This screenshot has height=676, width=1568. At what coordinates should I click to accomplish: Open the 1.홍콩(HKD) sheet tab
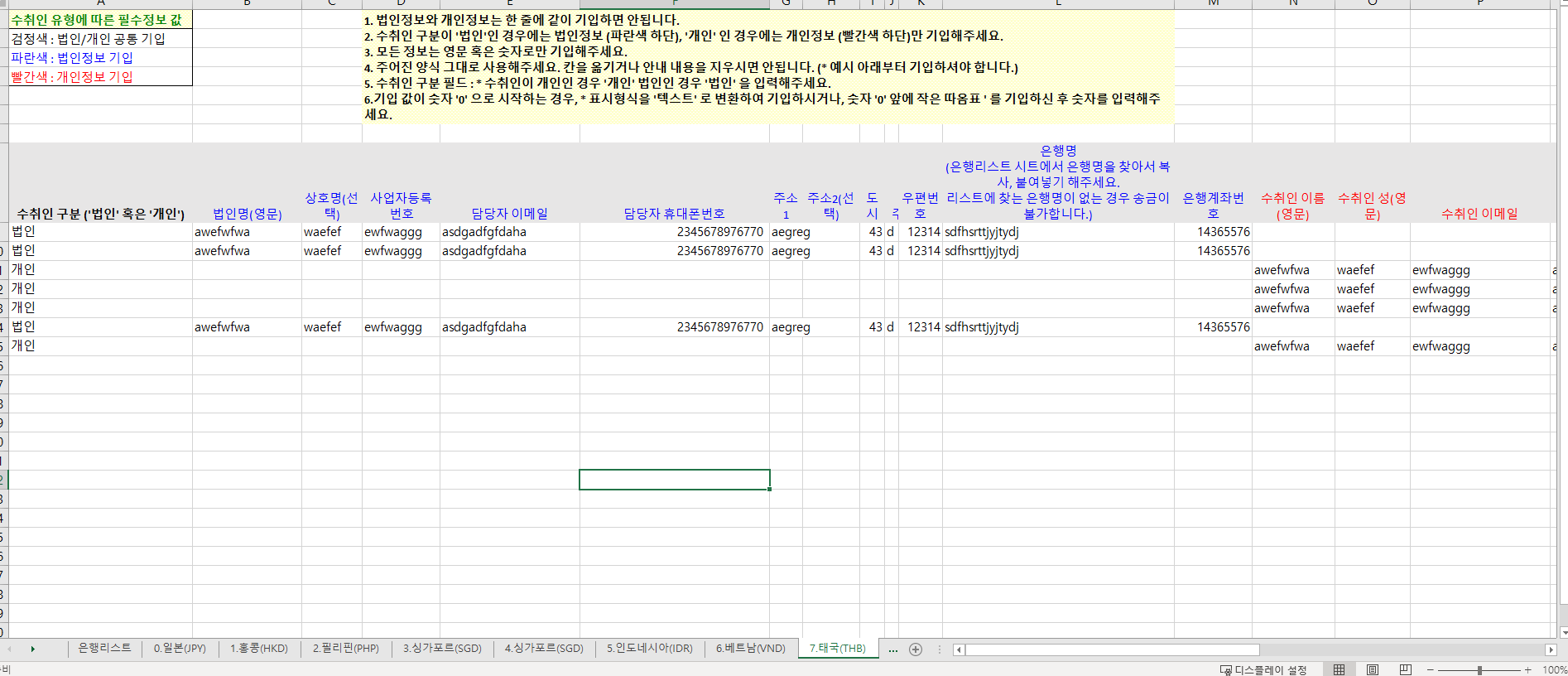pyautogui.click(x=259, y=648)
